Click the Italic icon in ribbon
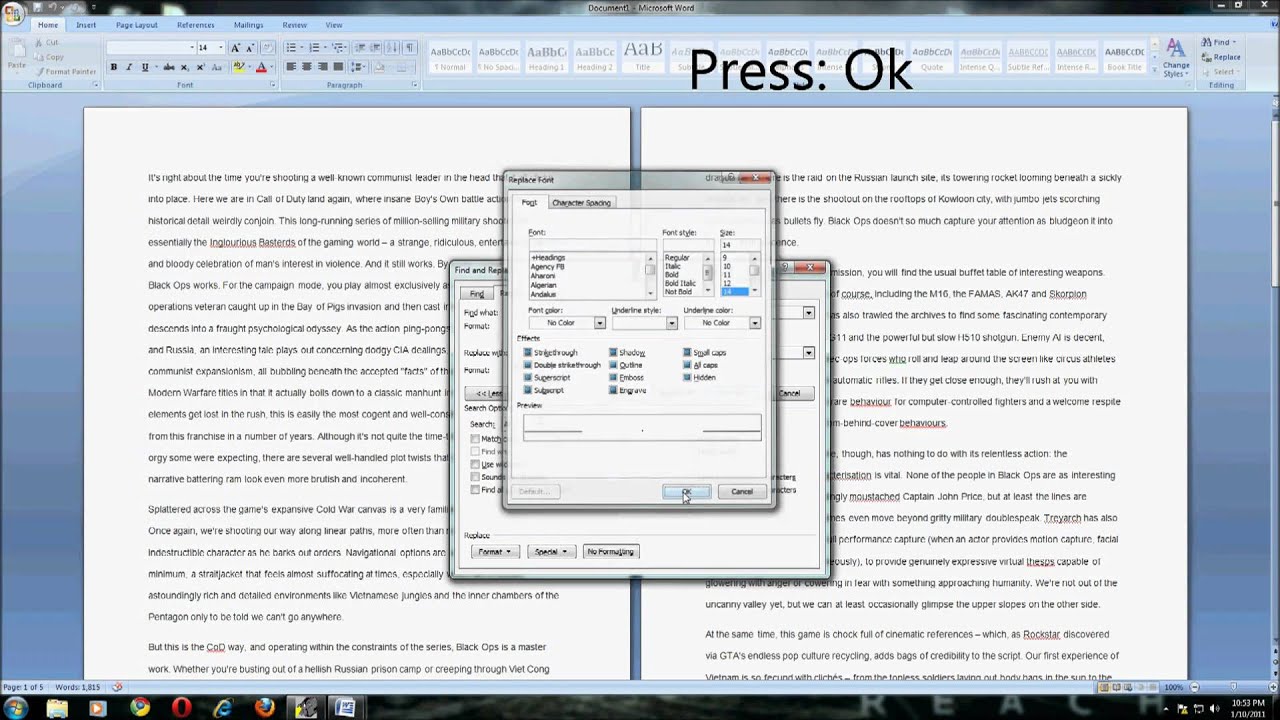1280x720 pixels. coord(129,67)
